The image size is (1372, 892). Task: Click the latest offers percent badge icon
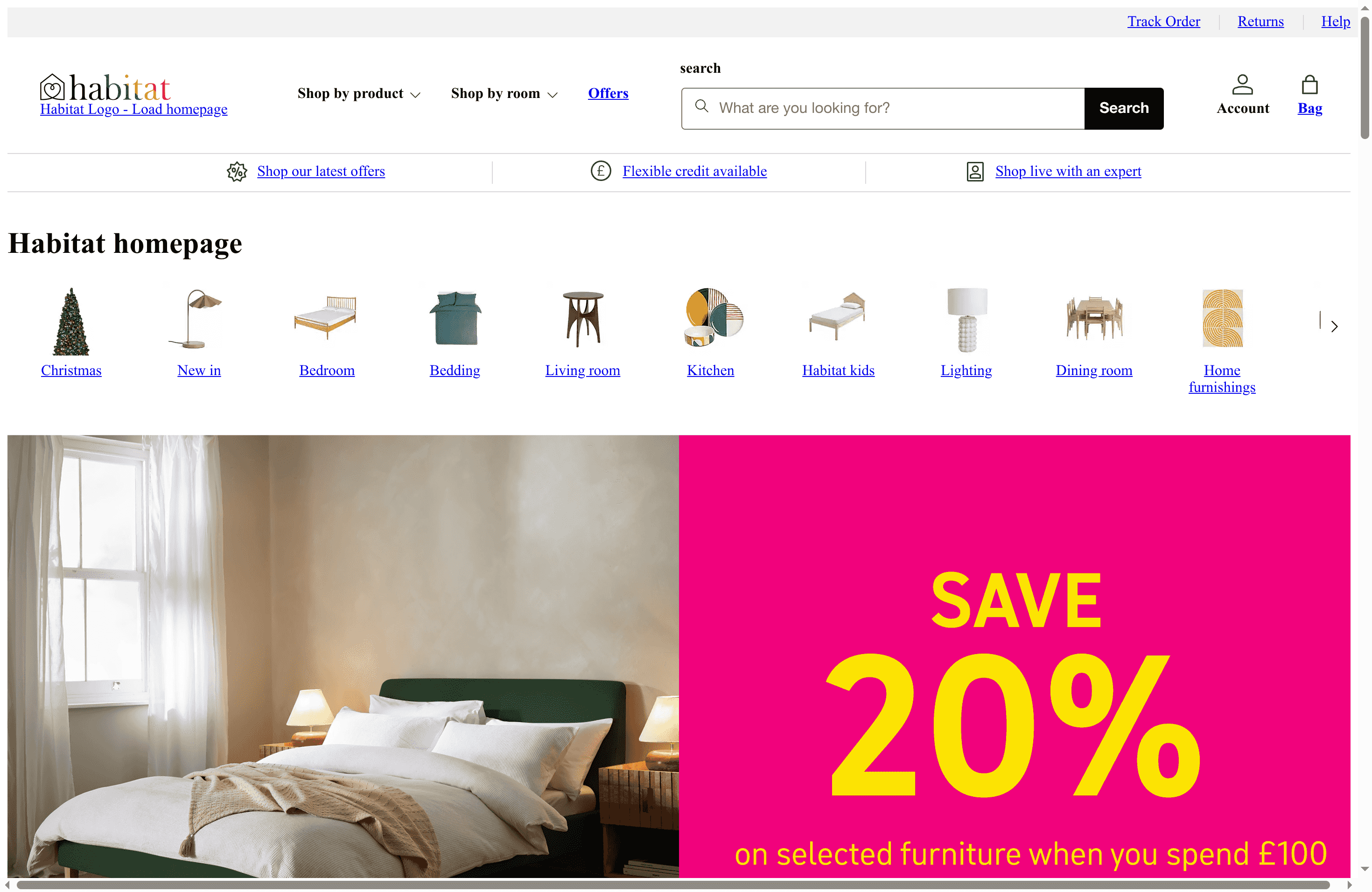click(237, 172)
